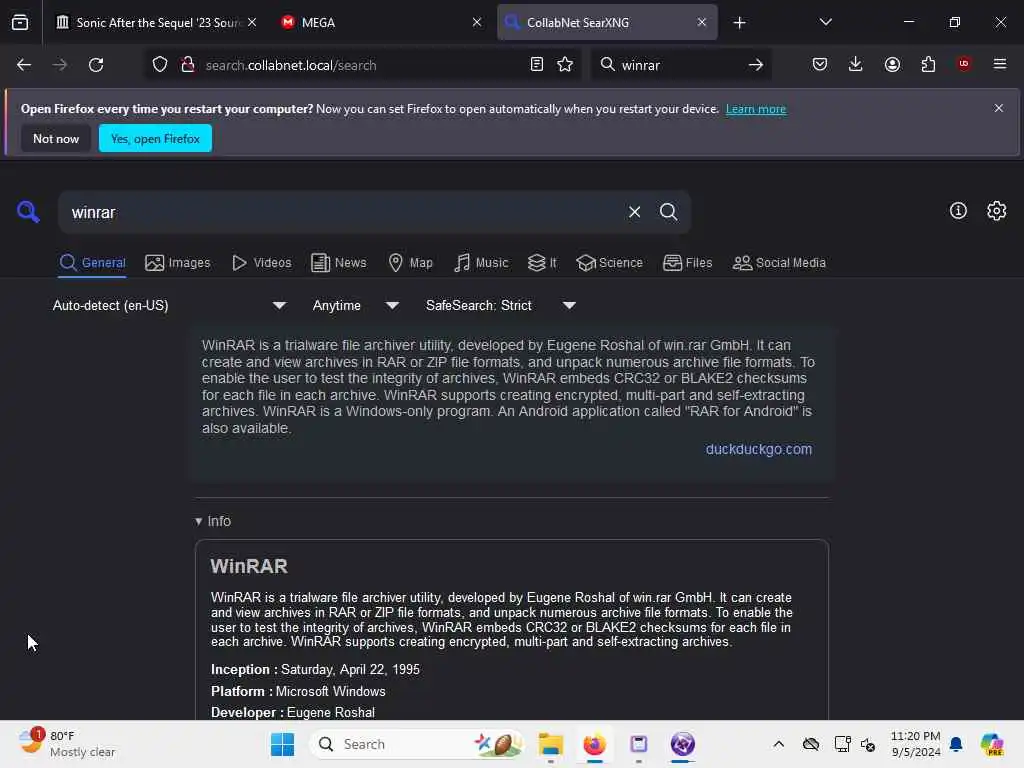Click the WinRAR infobox heading
The height and width of the screenshot is (768, 1024).
tap(249, 566)
